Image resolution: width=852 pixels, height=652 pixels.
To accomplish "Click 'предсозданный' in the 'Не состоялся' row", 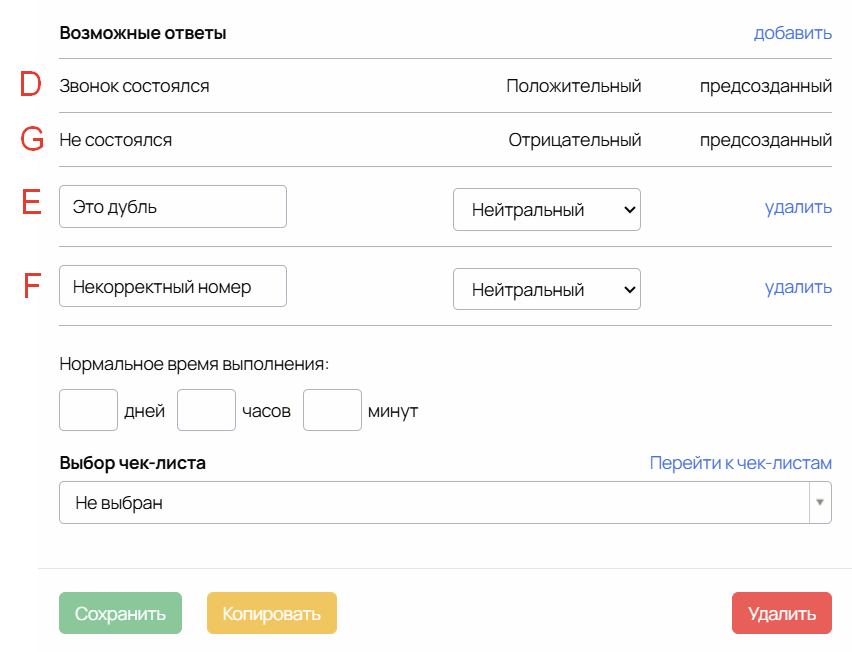I will point(766,141).
